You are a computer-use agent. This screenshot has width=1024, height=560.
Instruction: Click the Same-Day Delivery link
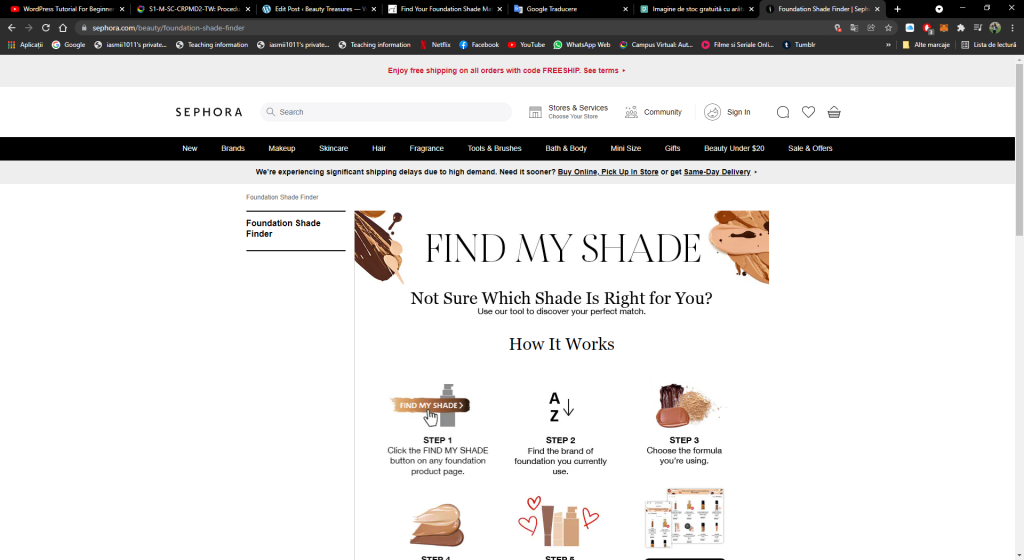click(717, 172)
